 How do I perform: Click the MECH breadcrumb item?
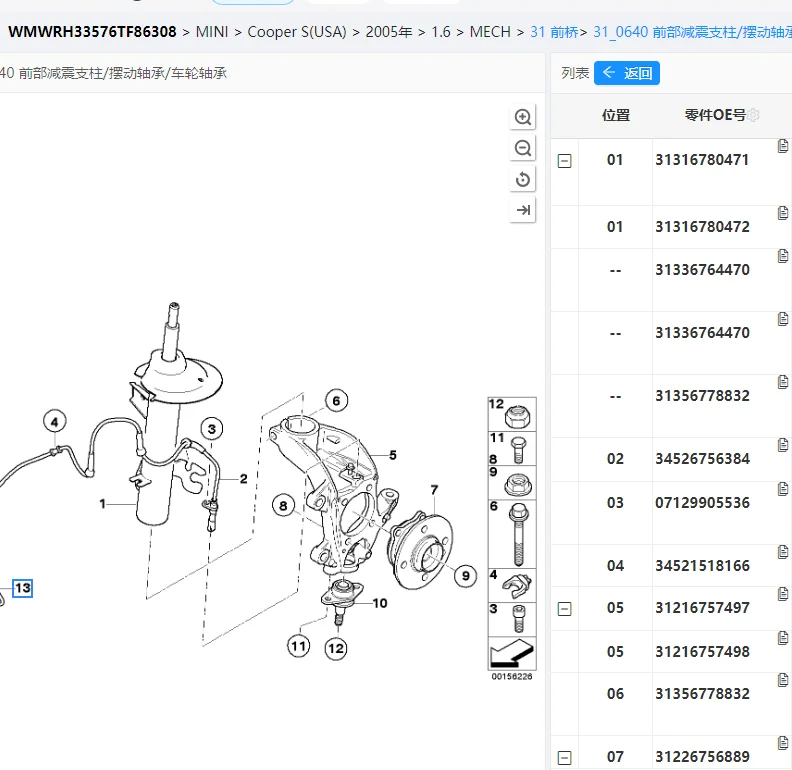490,32
